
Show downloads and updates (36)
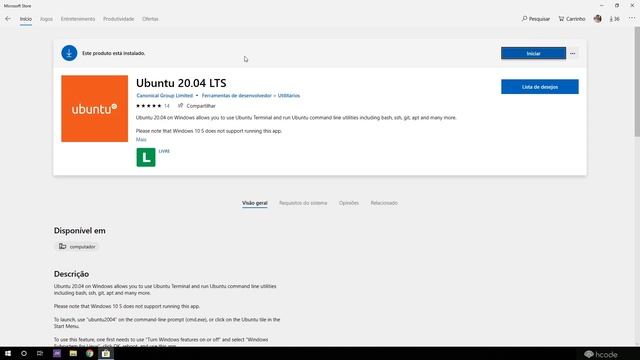614,19
